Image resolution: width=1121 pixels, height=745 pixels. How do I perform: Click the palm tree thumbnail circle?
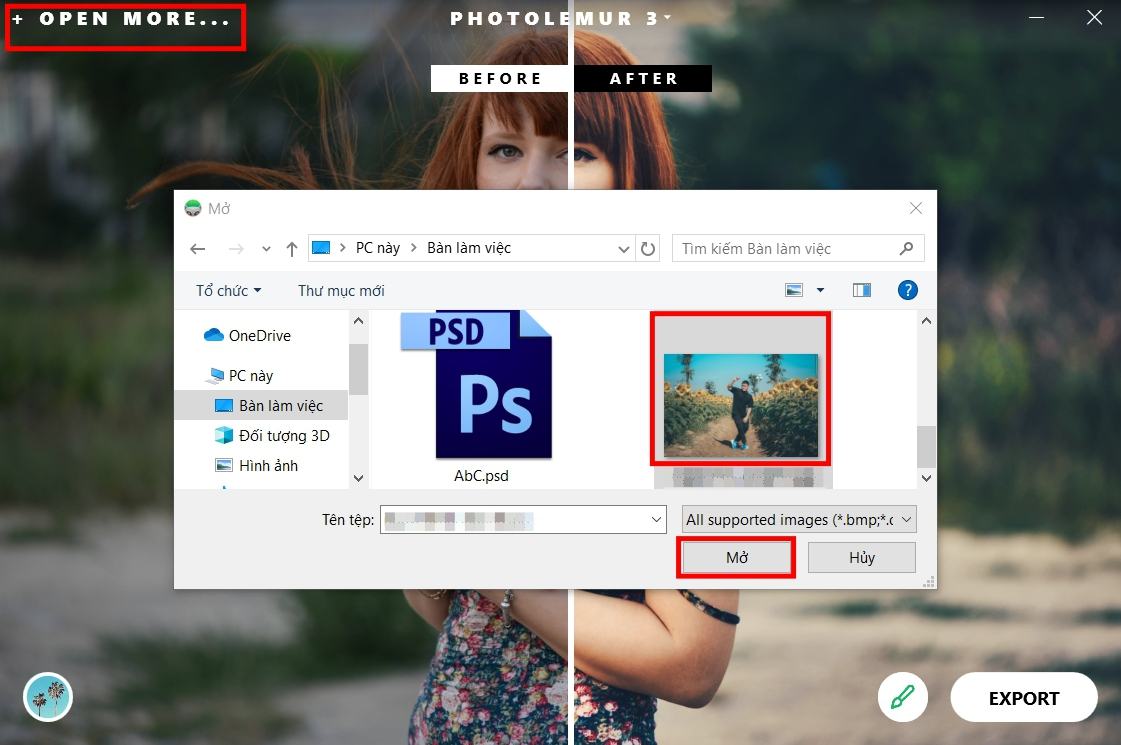(x=48, y=697)
